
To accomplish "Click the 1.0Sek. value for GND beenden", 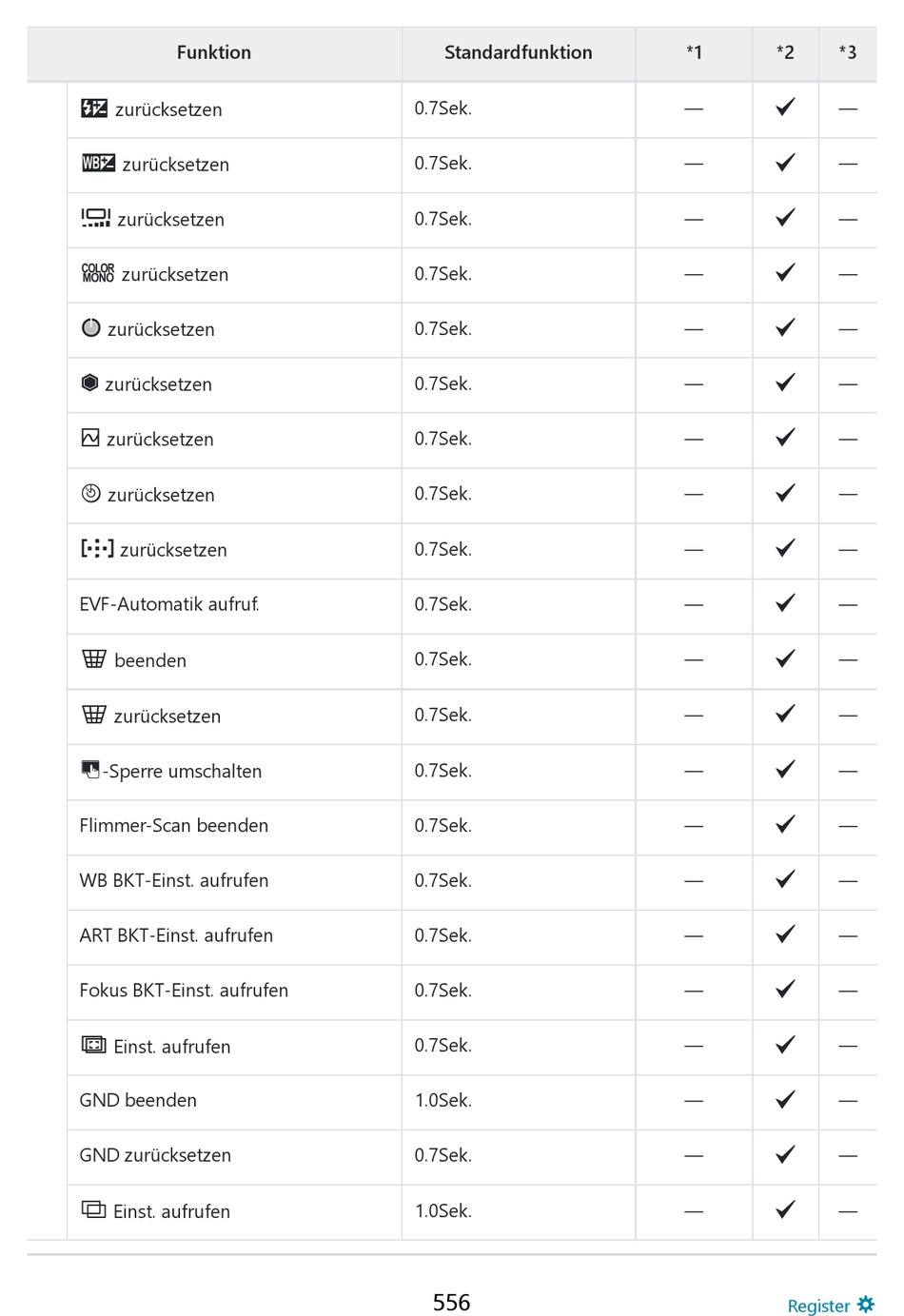I will [443, 1101].
